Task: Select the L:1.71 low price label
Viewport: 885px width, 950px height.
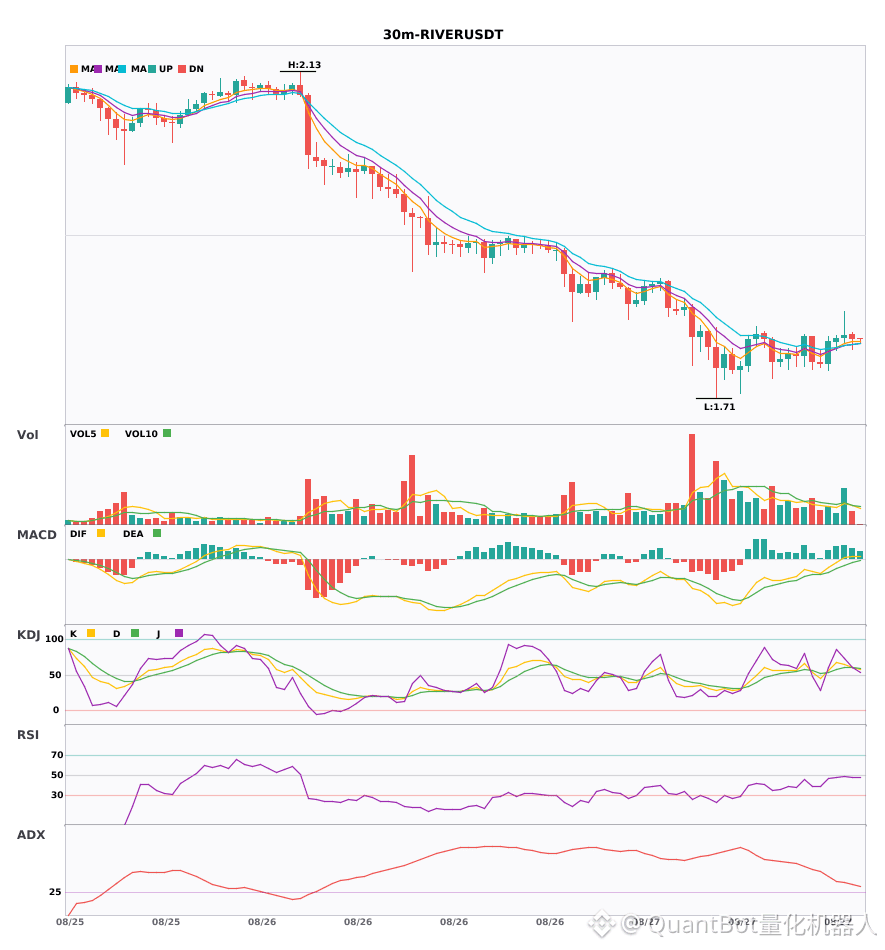Action: click(719, 407)
